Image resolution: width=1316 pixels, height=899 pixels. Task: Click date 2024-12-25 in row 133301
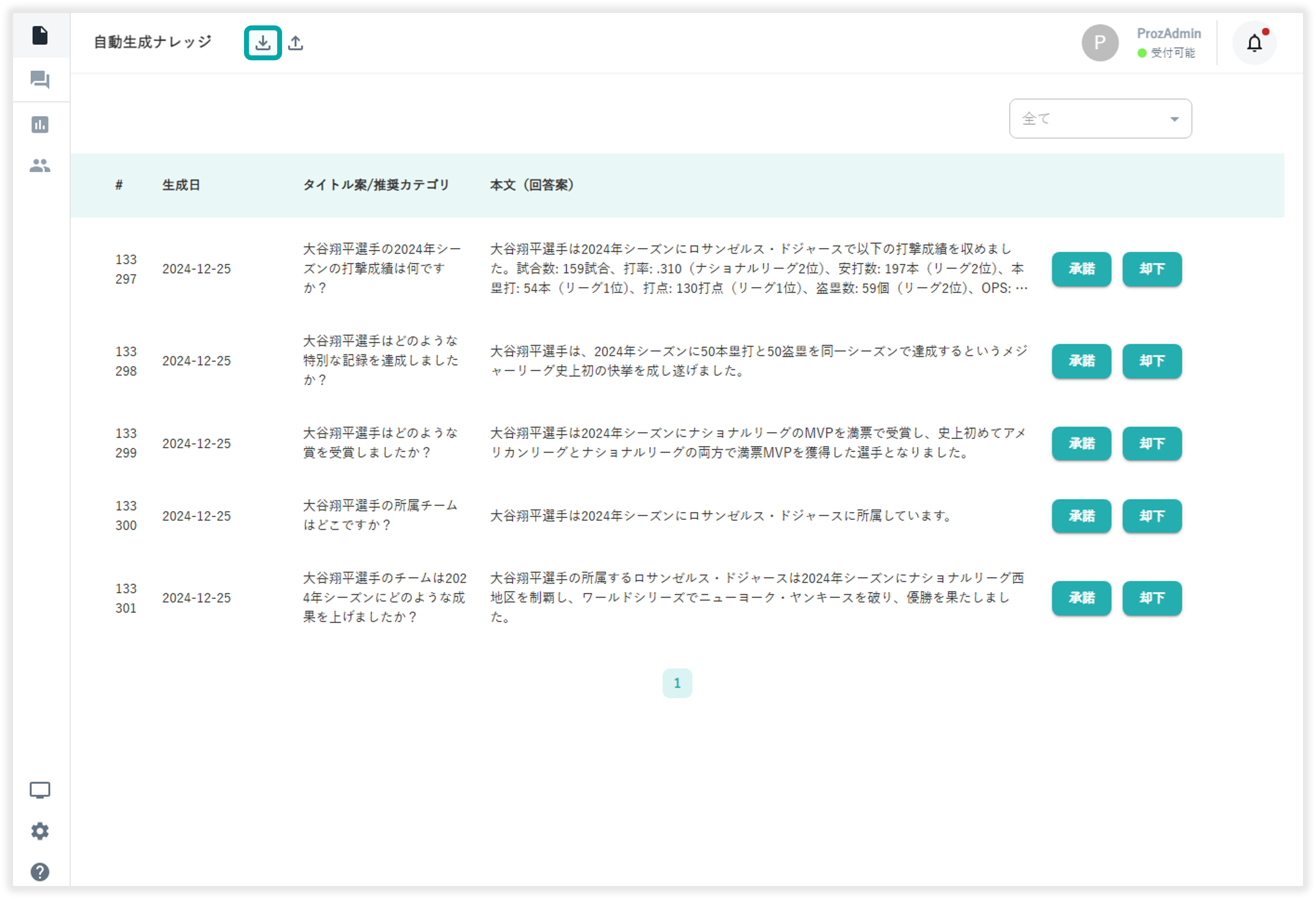[196, 598]
